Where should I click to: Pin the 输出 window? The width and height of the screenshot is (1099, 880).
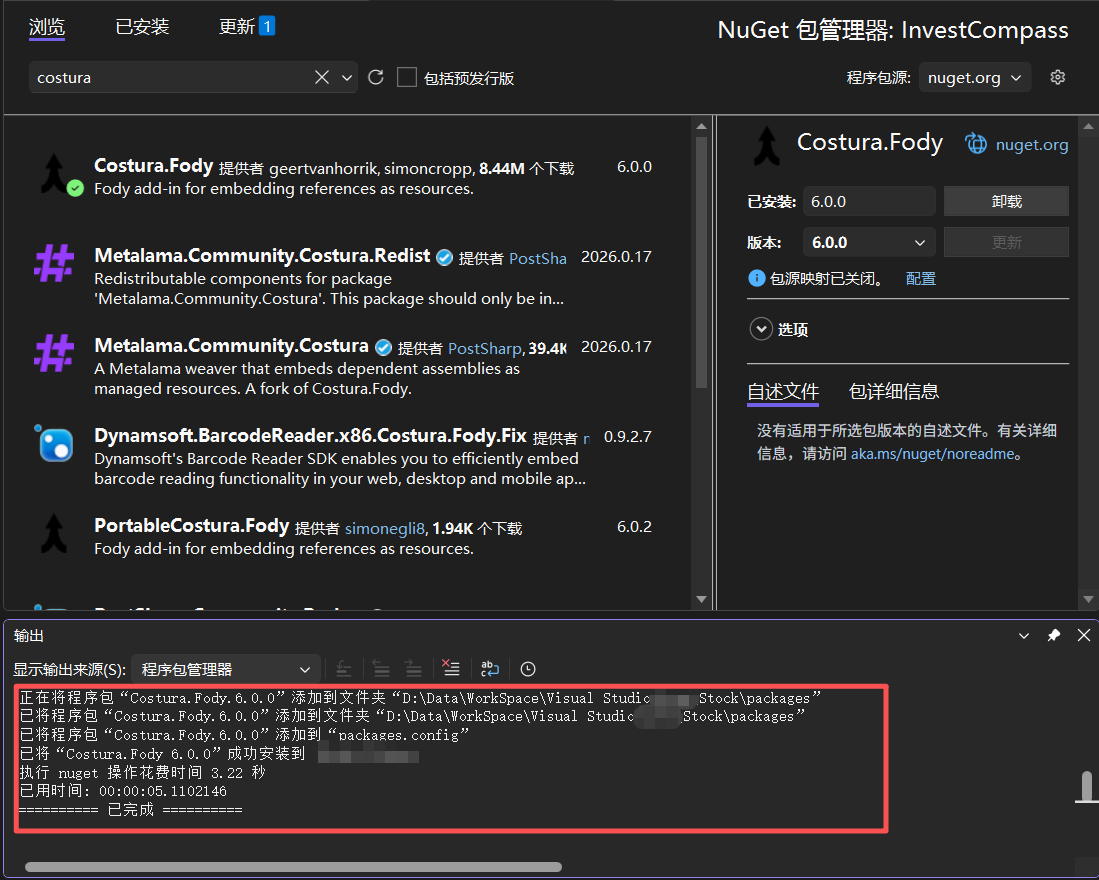[1053, 635]
